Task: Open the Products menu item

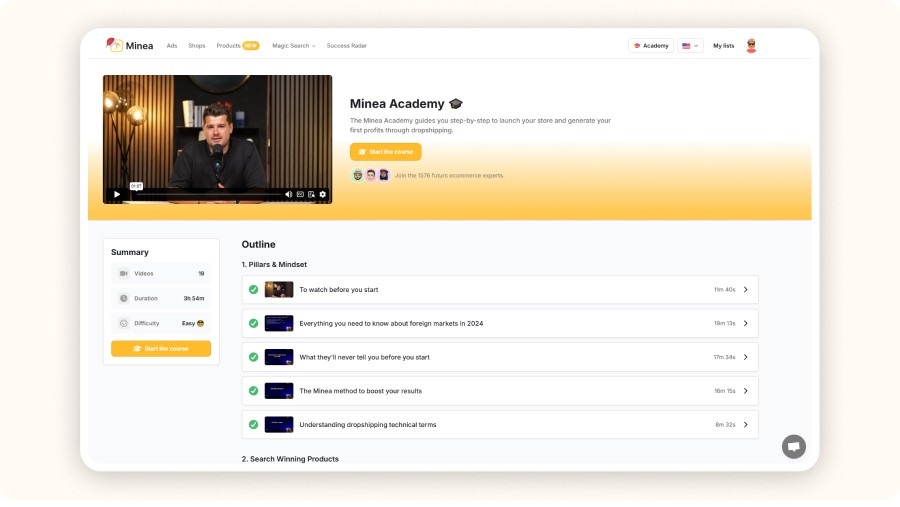Action: (228, 45)
